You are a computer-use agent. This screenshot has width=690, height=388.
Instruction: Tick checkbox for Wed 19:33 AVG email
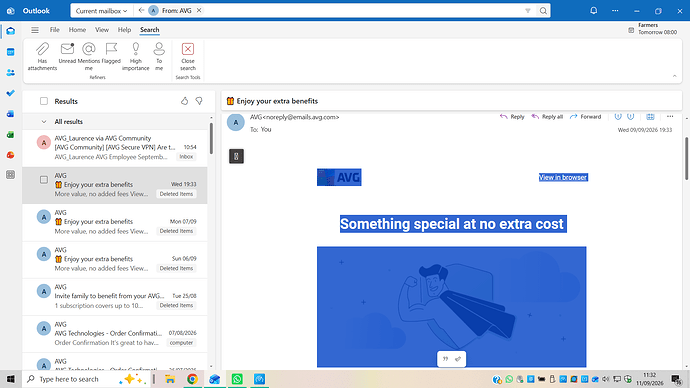(x=44, y=179)
